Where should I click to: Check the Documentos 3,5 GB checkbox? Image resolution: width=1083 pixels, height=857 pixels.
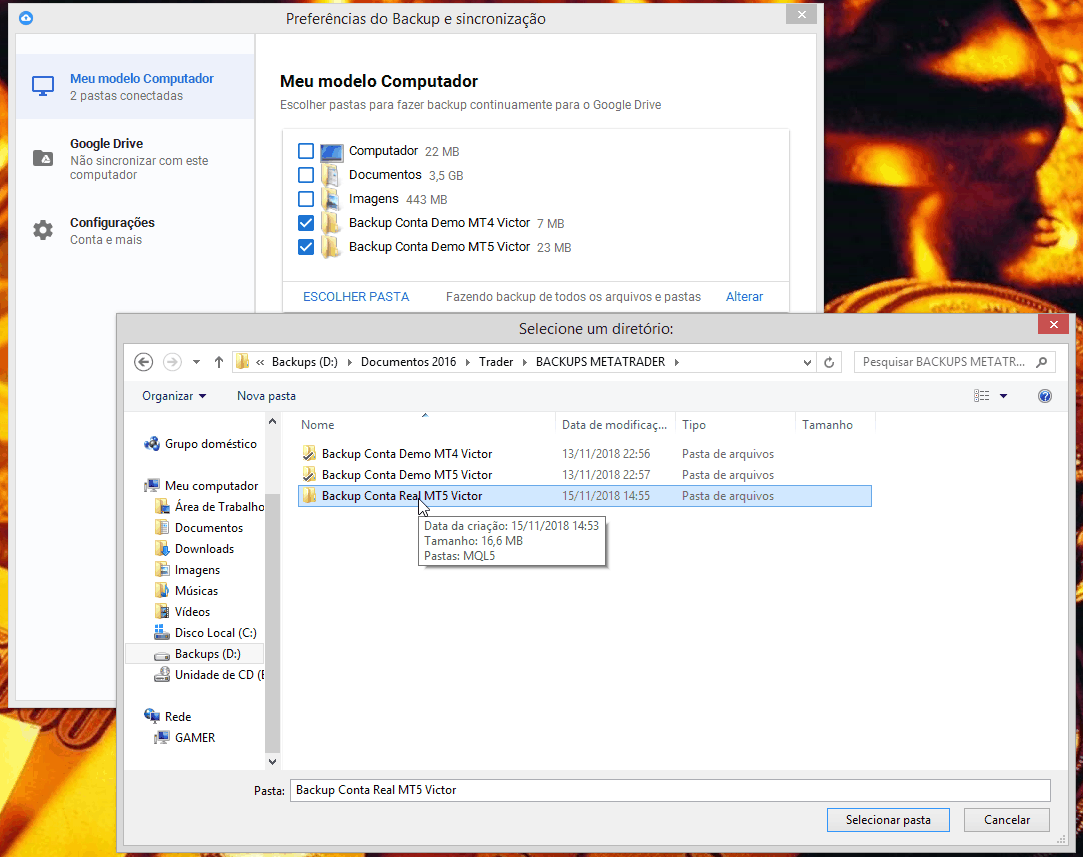click(306, 175)
